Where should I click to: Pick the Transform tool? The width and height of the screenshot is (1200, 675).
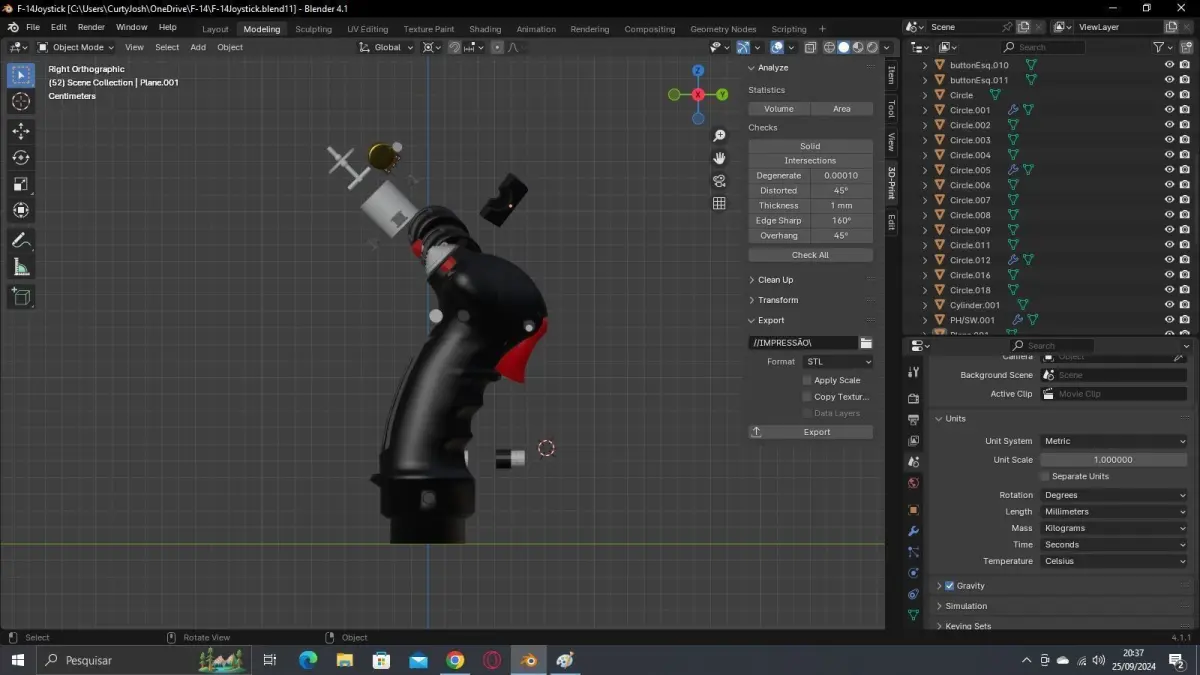click(x=21, y=210)
